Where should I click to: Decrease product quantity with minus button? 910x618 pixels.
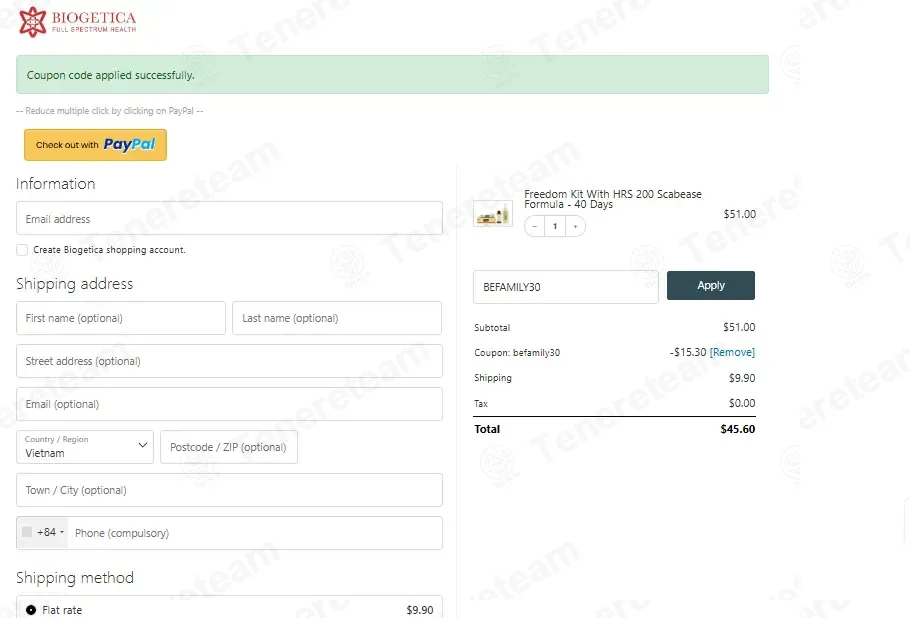click(535, 226)
